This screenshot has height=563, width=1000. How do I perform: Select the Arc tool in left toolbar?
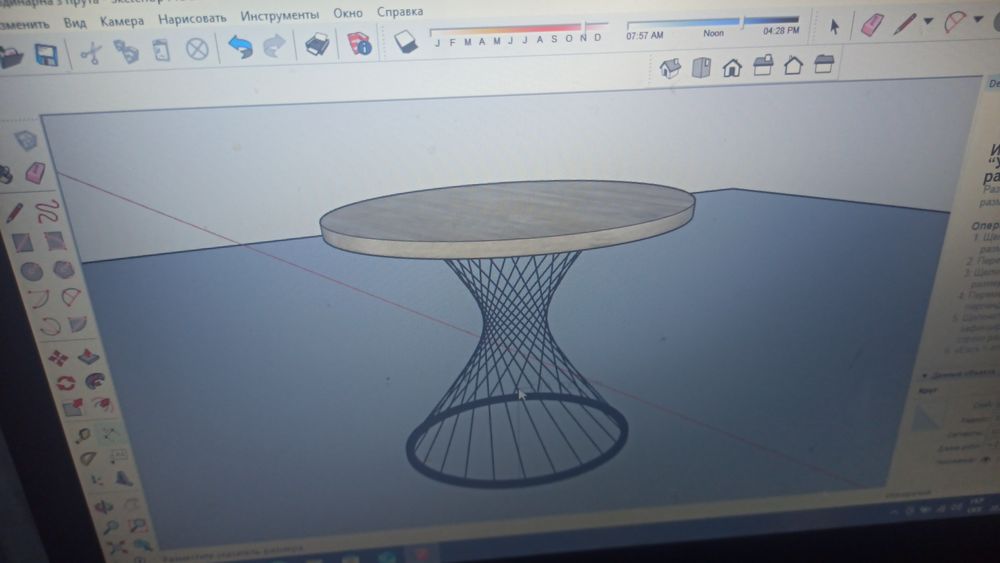click(39, 299)
